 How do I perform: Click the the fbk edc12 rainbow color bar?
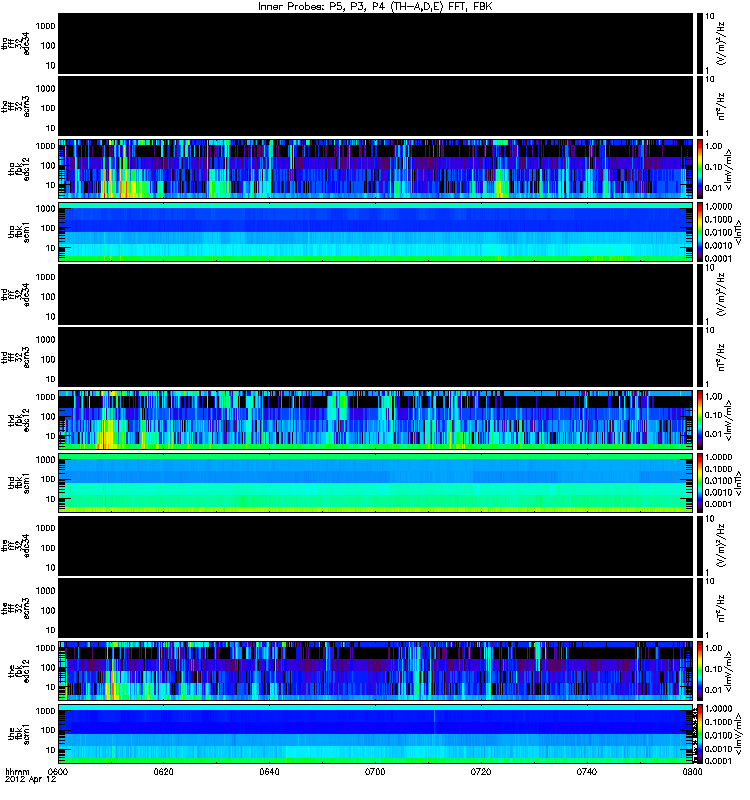700,671
